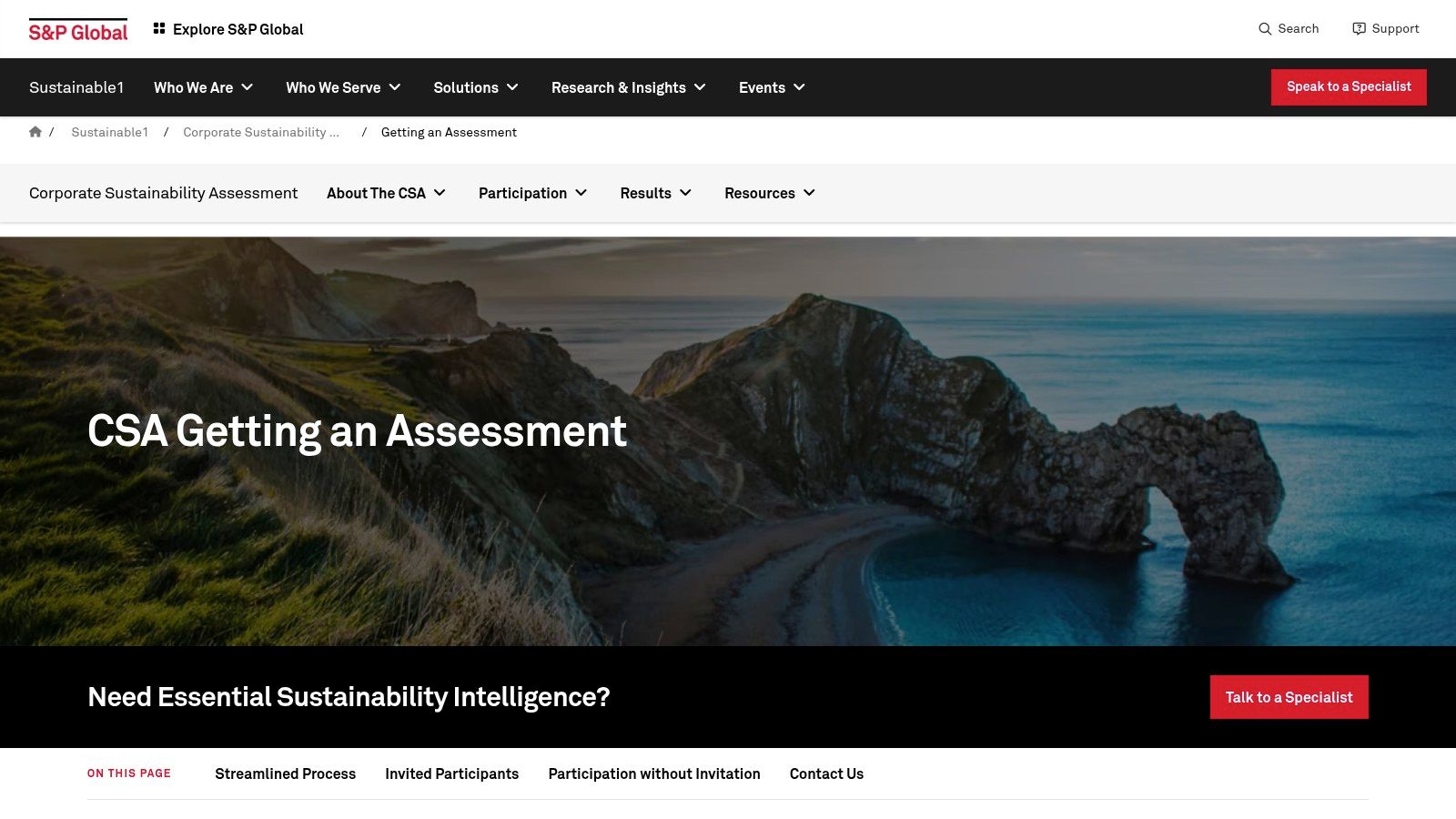Expand the Events chevron
This screenshot has width=1456, height=819.
[x=799, y=87]
